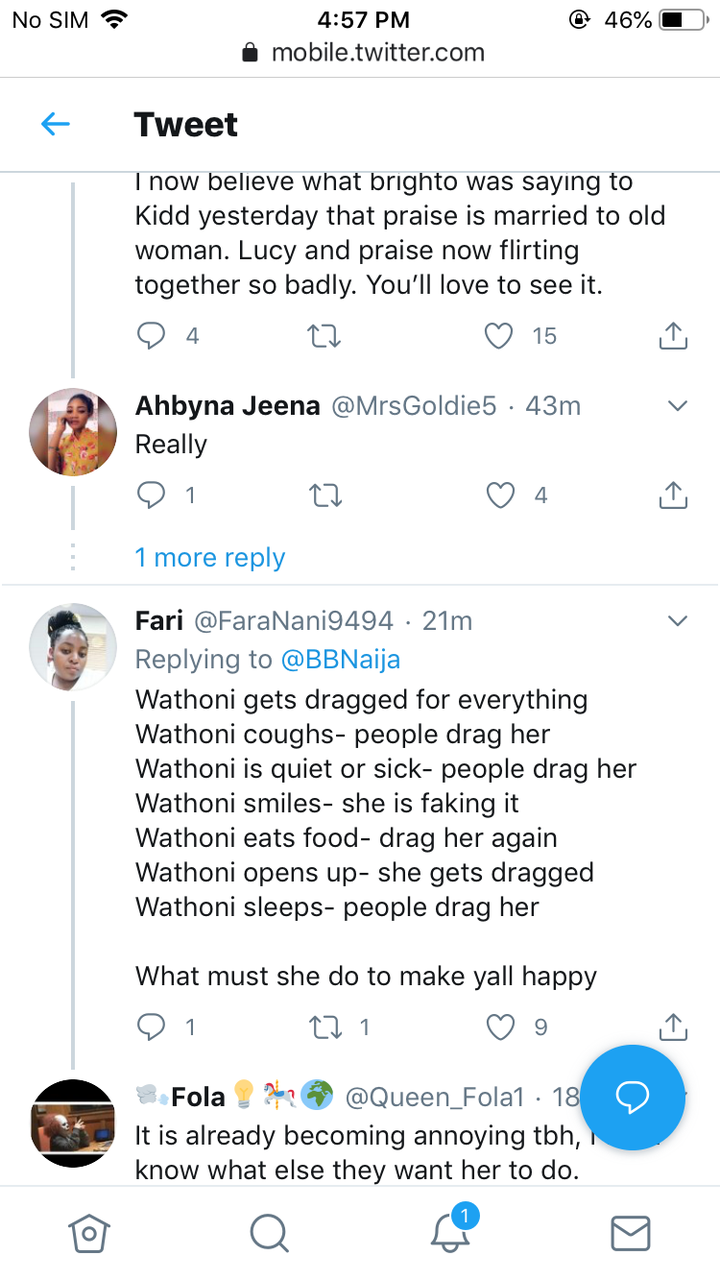Reply to Ahbyna Jeena's tweet
Screen dimensions: 720x1280
click(x=151, y=495)
